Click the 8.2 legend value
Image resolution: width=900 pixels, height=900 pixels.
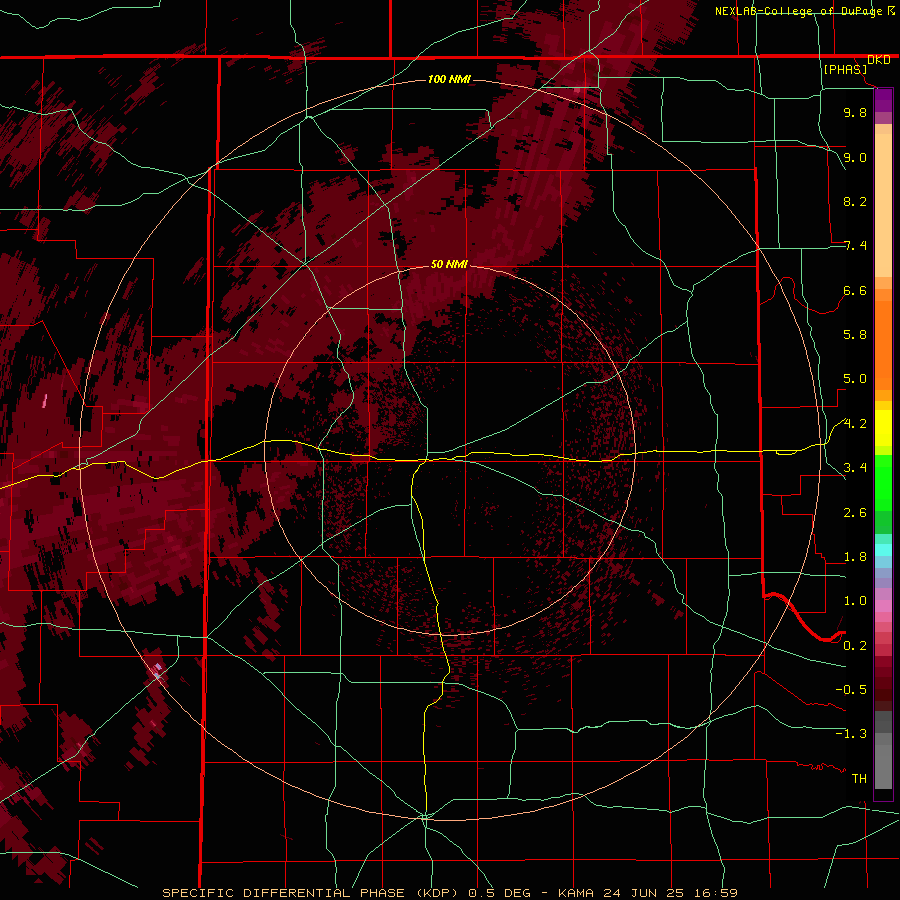coord(855,201)
